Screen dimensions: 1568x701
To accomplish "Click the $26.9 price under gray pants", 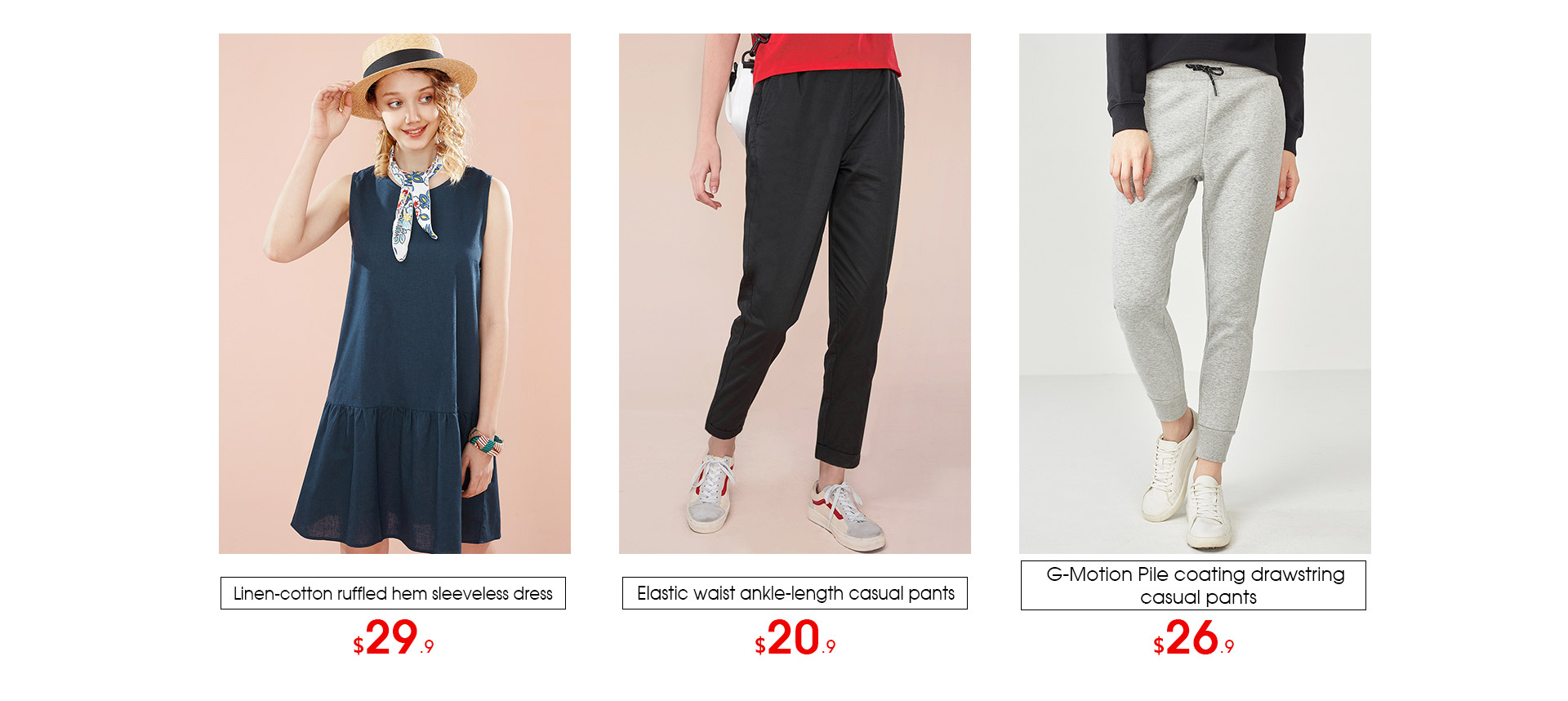I will (x=1193, y=638).
